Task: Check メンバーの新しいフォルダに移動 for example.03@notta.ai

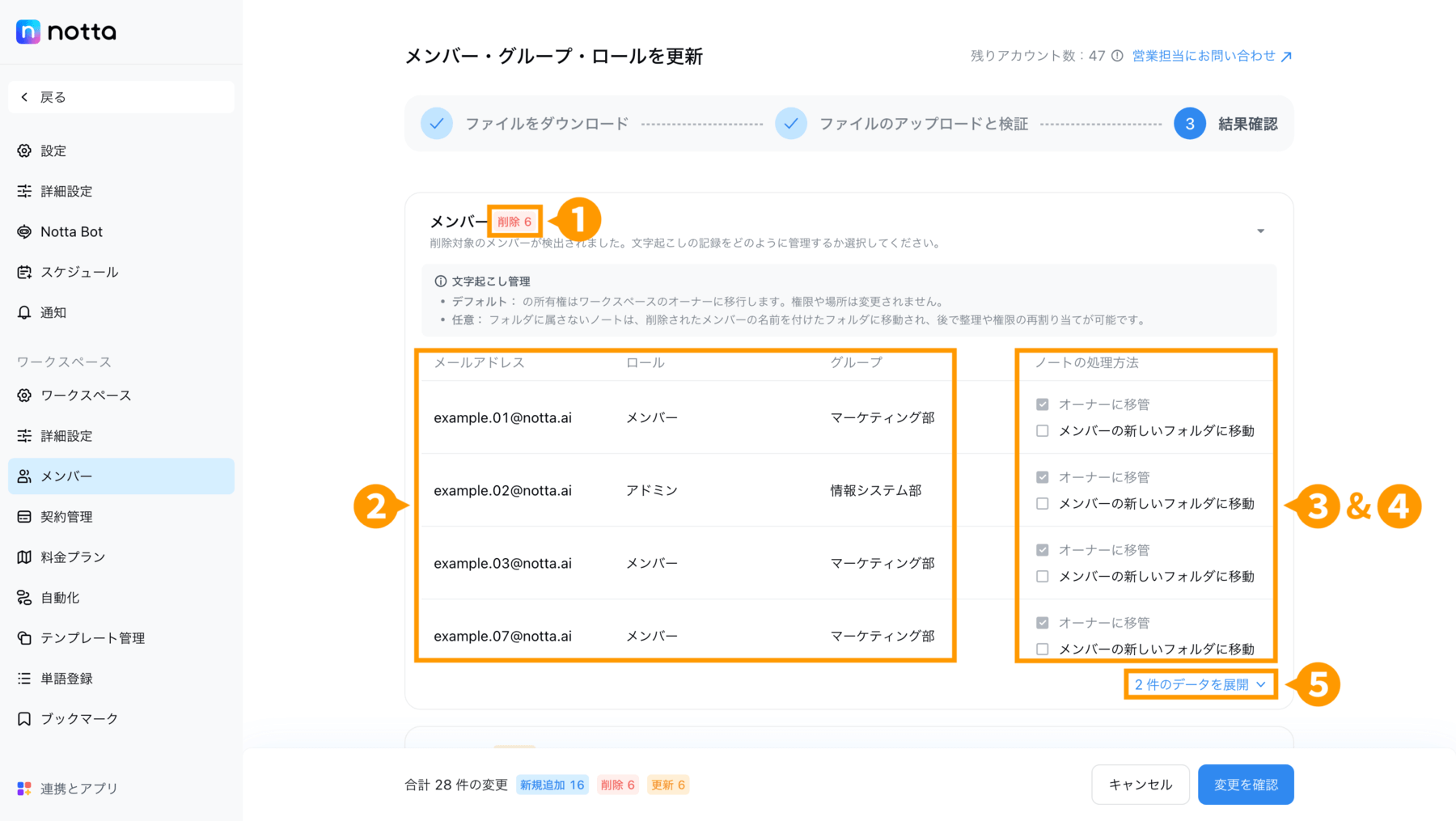Action: (1043, 577)
